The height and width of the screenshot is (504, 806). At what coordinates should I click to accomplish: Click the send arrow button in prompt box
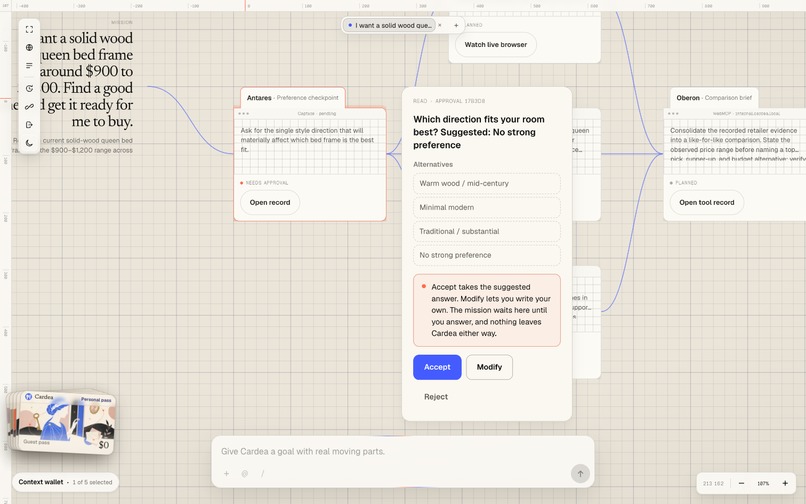pyautogui.click(x=580, y=474)
